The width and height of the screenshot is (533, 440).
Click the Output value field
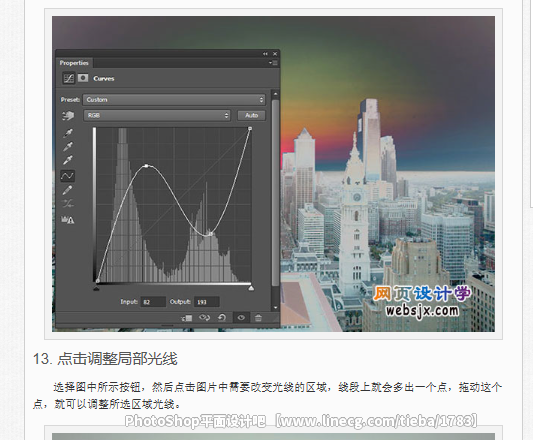coord(207,302)
